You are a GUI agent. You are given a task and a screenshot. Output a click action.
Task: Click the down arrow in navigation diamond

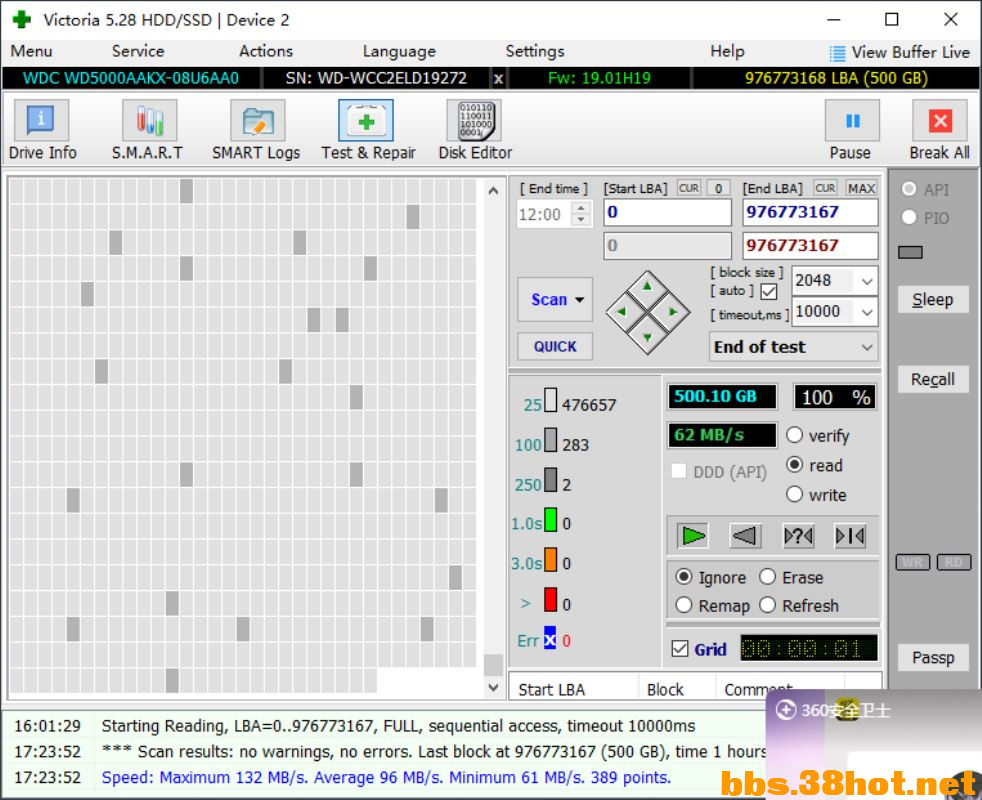coord(648,338)
